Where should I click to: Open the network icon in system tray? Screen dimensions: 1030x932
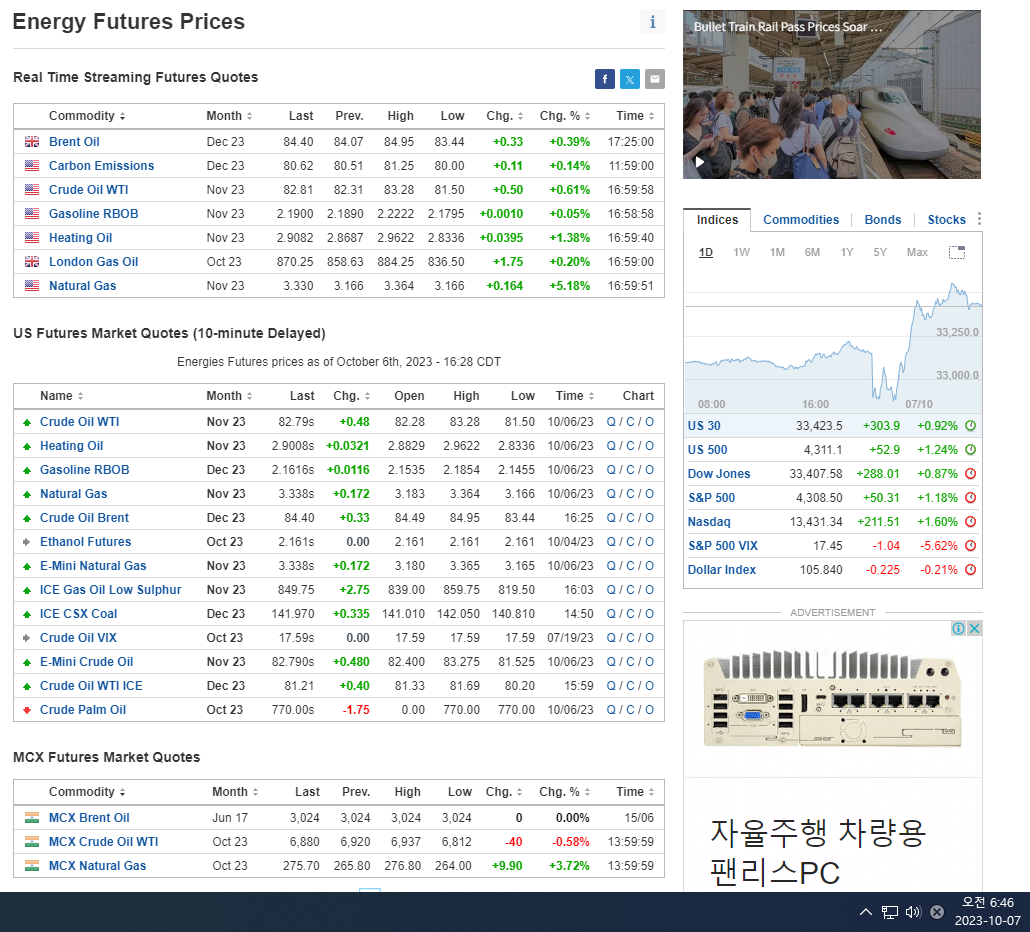pos(889,912)
